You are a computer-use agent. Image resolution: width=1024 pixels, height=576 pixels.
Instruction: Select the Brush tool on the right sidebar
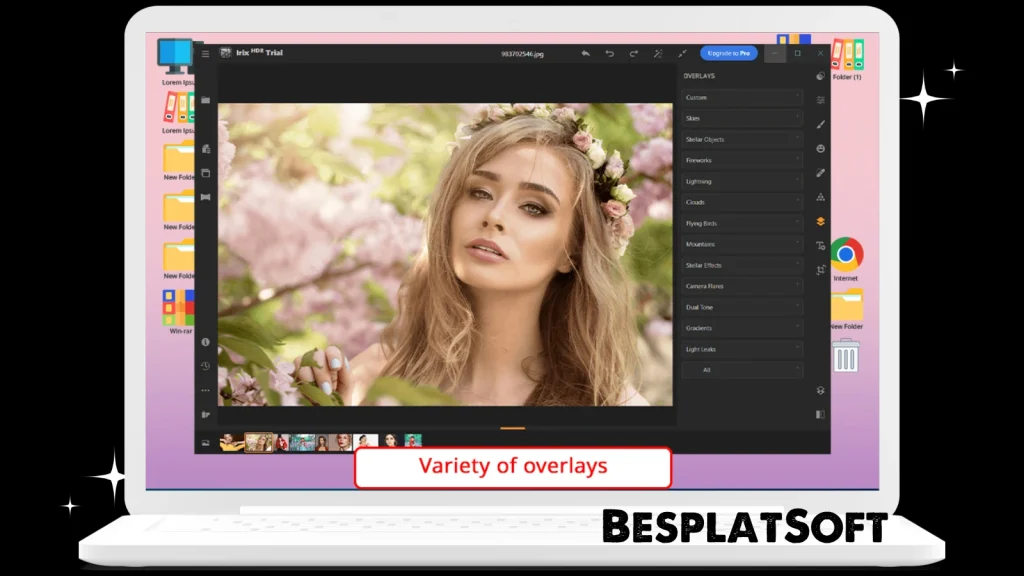pos(819,125)
